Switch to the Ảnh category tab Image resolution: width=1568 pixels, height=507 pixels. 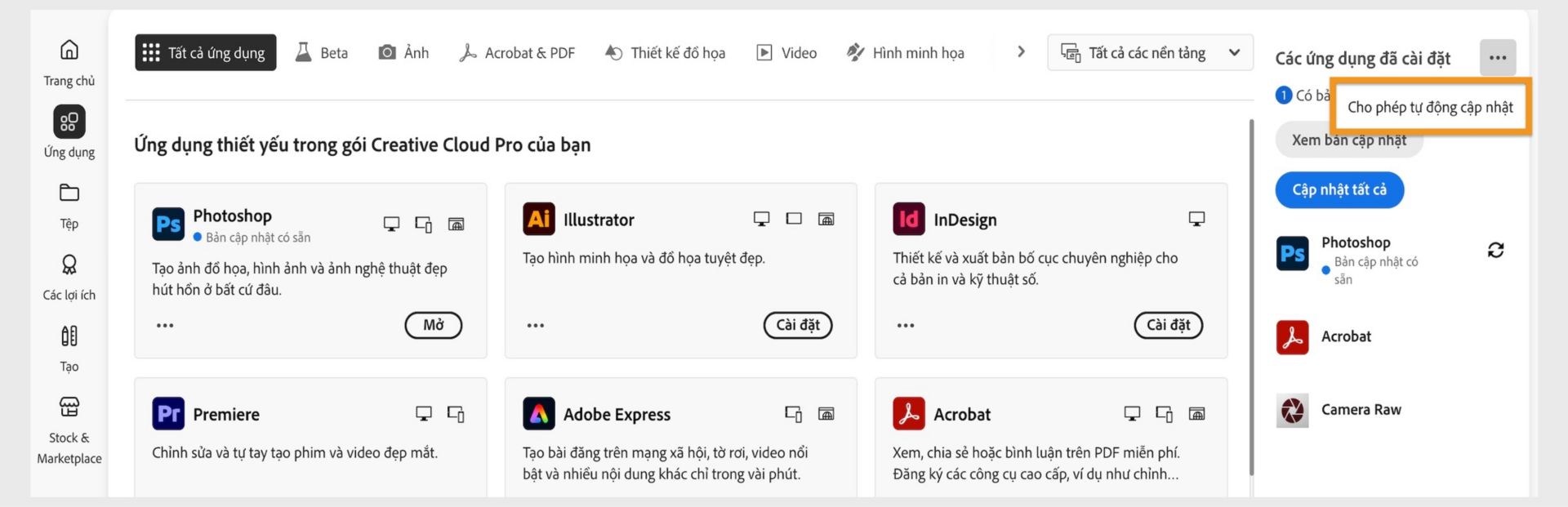tap(403, 52)
